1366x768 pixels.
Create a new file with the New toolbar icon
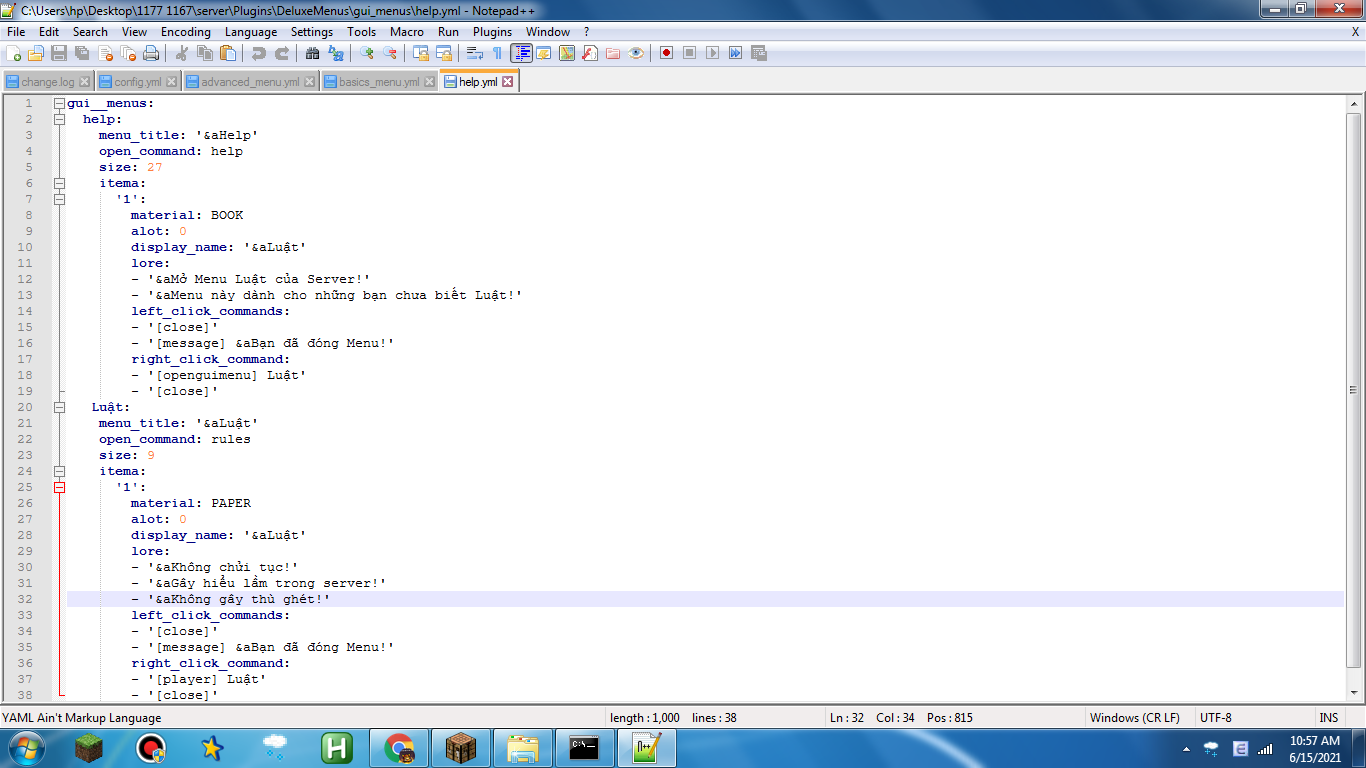click(x=14, y=53)
